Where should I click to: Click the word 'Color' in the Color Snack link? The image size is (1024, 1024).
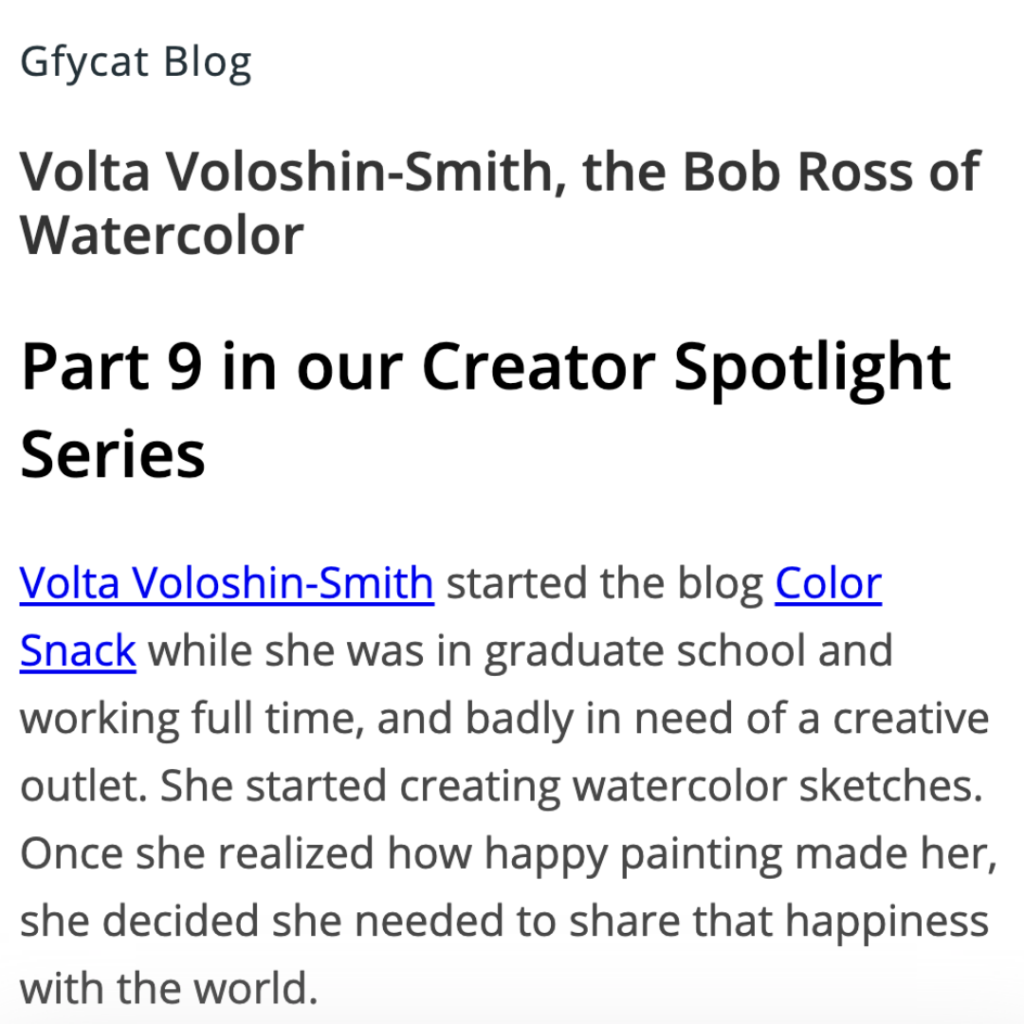[828, 582]
